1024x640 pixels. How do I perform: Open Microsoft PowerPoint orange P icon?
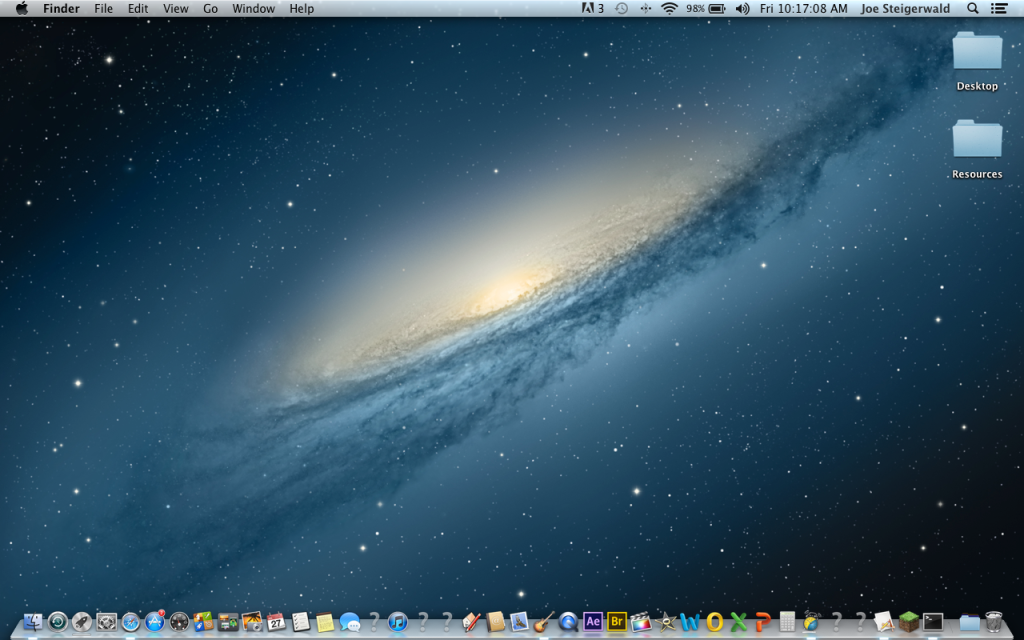[763, 622]
